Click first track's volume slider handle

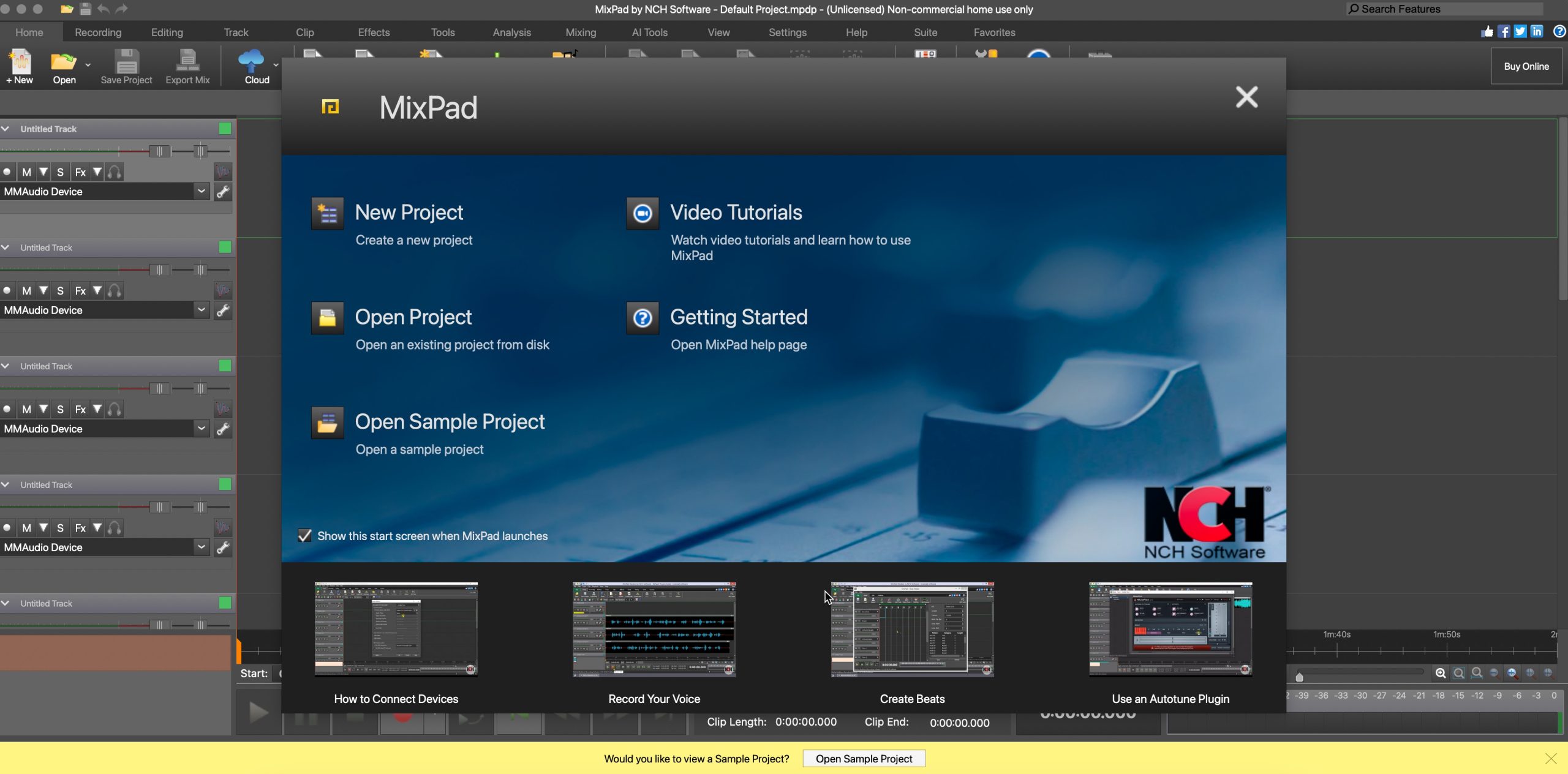pos(160,151)
